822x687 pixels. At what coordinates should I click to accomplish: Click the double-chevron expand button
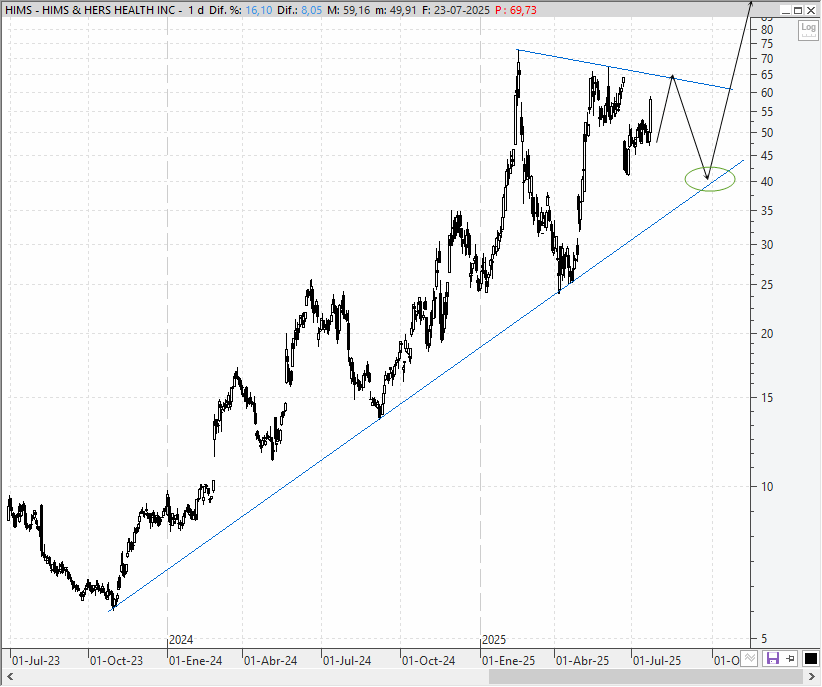coord(750,658)
